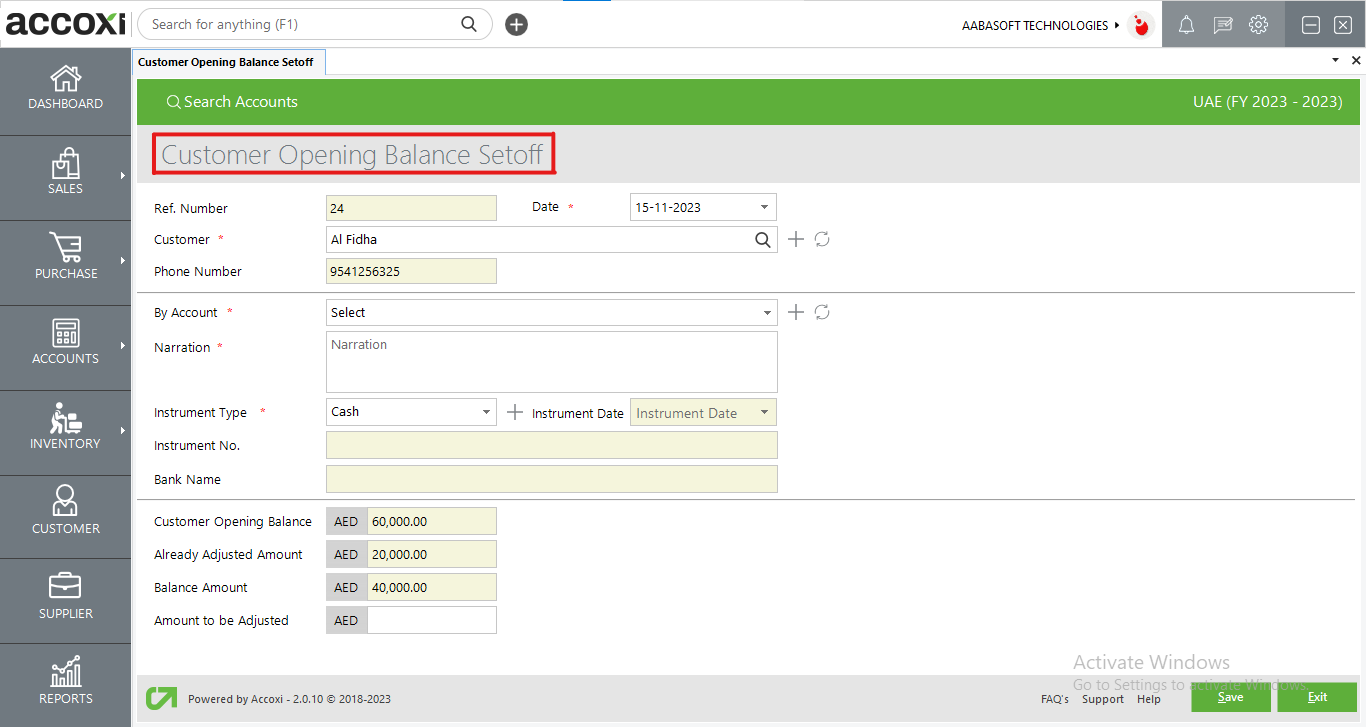
Task: Open the Dashboard from the sidebar
Action: 65,90
